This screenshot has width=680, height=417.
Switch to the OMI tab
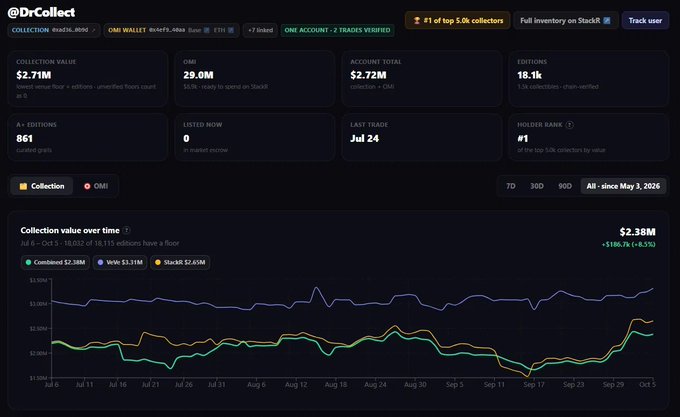pos(96,186)
